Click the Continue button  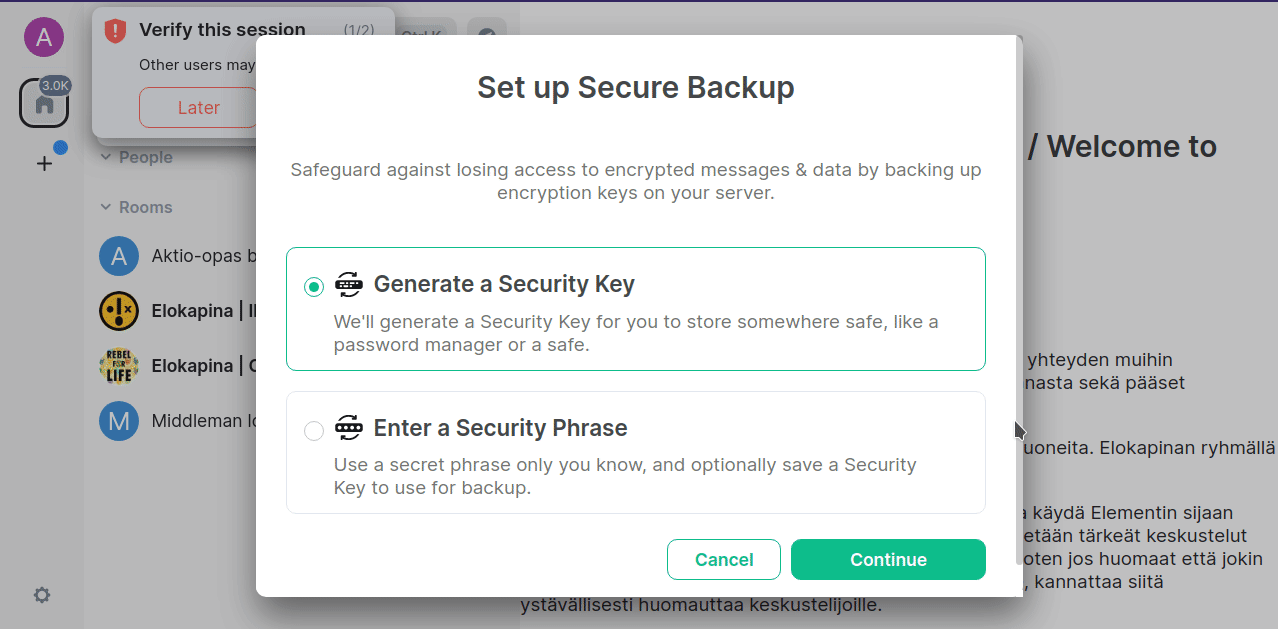click(x=888, y=560)
